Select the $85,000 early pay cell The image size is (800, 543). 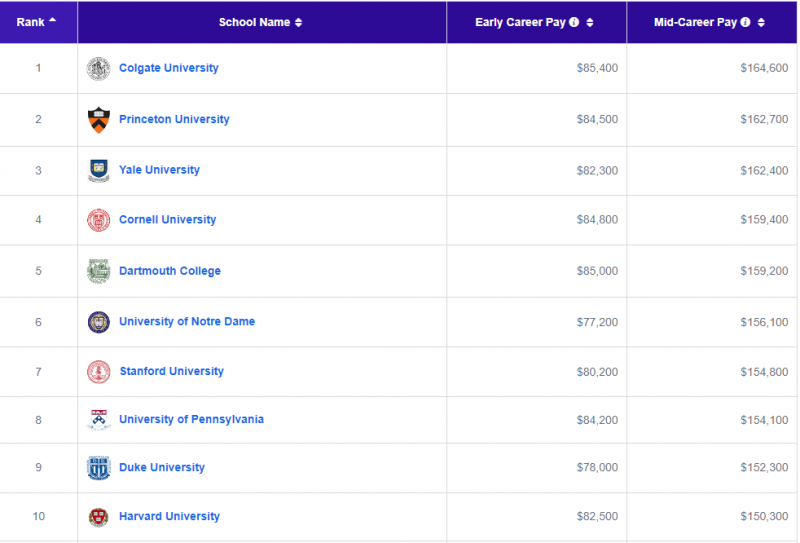tap(537, 272)
